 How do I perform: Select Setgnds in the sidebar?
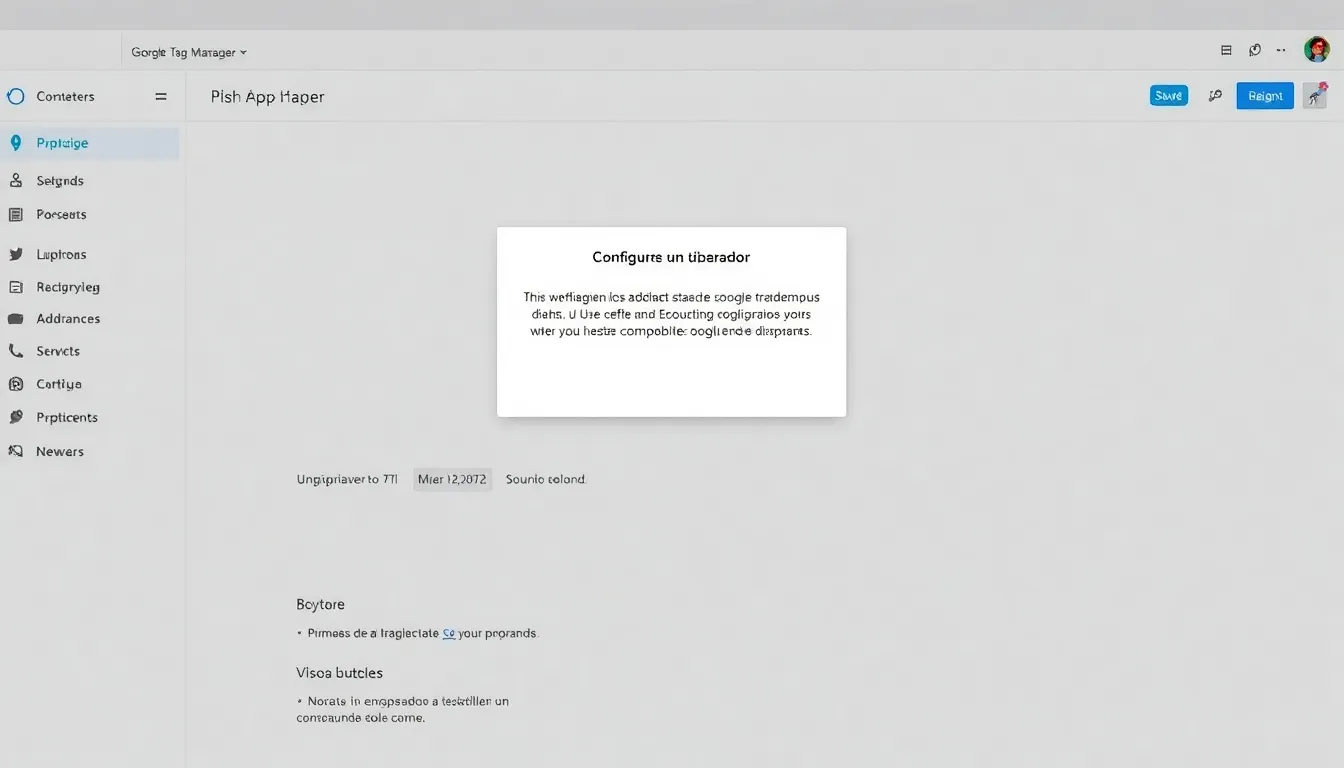59,180
